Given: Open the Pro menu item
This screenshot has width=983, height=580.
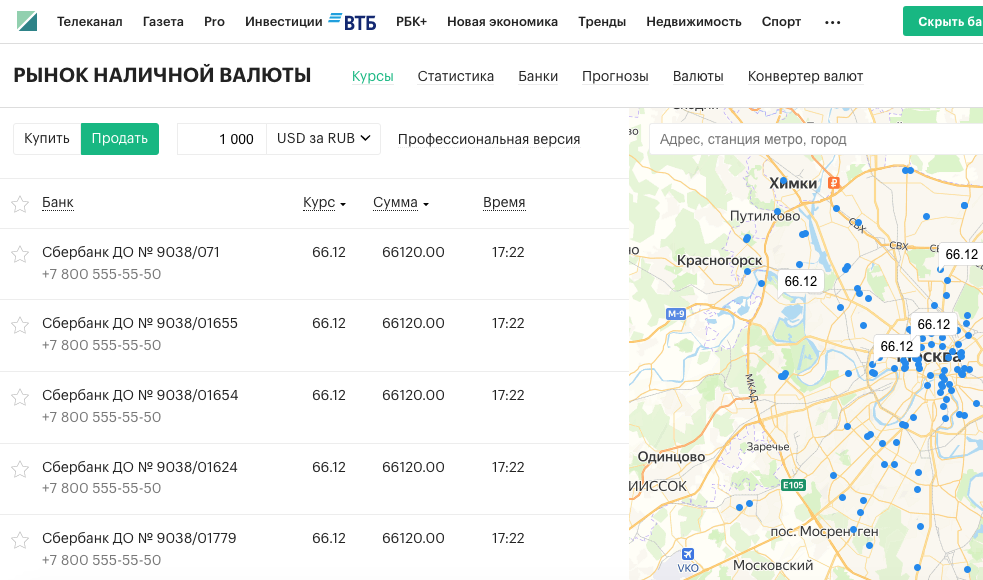Looking at the screenshot, I should point(214,21).
